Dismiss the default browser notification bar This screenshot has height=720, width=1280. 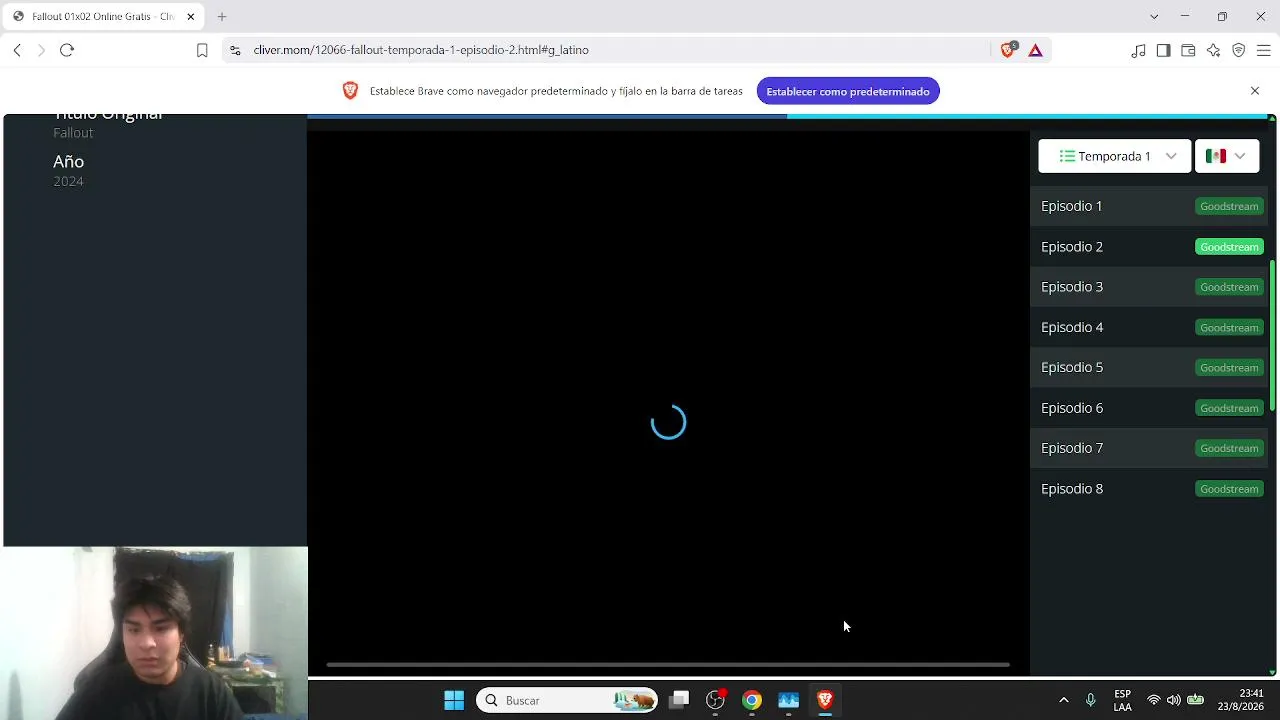(x=1255, y=91)
